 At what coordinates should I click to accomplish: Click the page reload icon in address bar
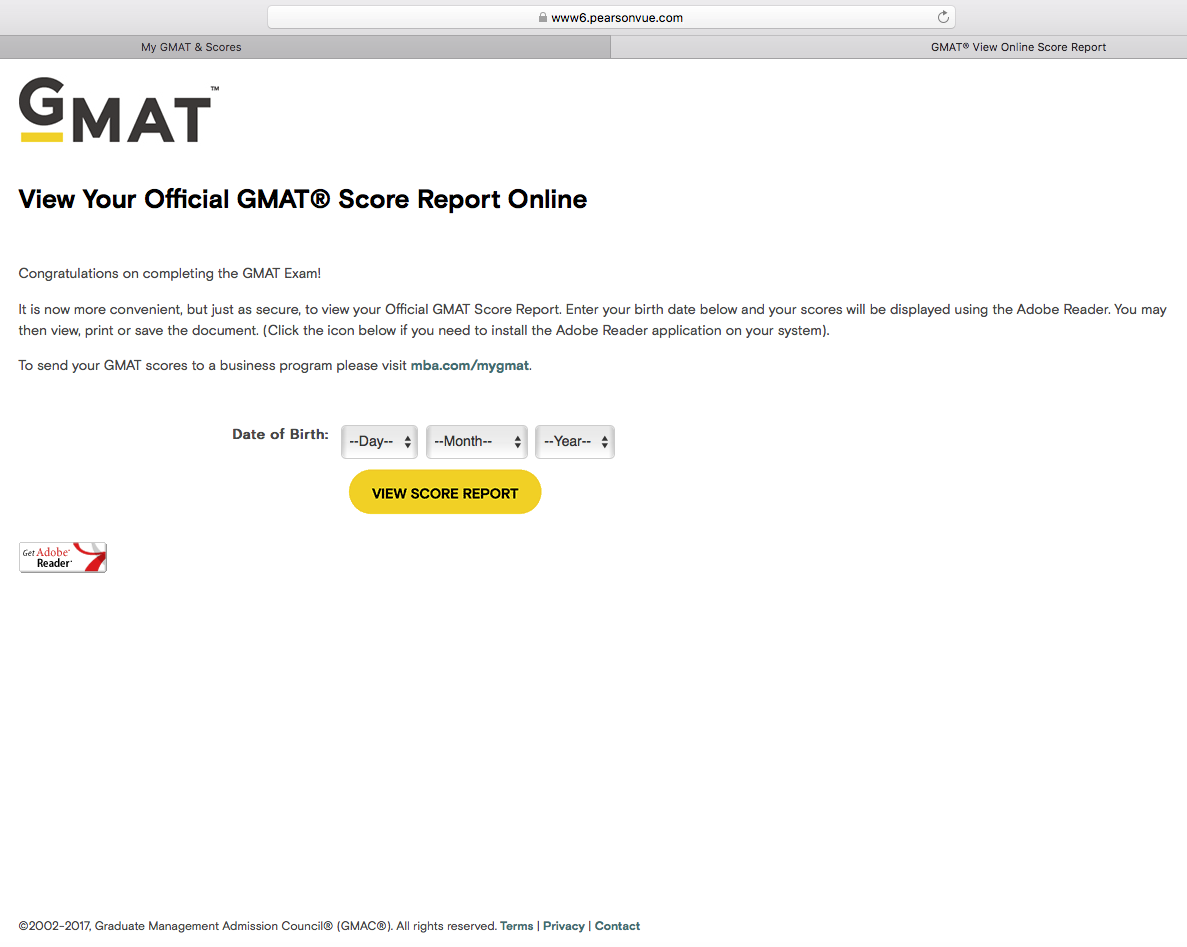coord(943,17)
